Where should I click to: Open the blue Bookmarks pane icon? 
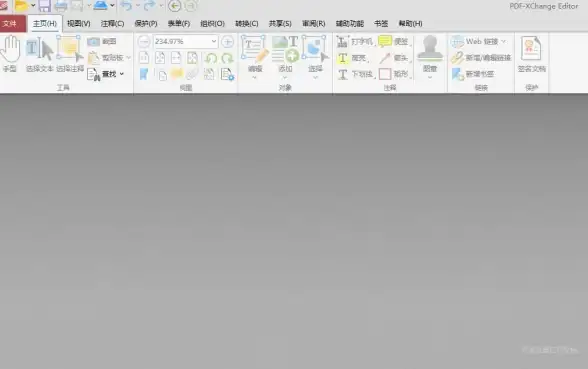coord(144,74)
